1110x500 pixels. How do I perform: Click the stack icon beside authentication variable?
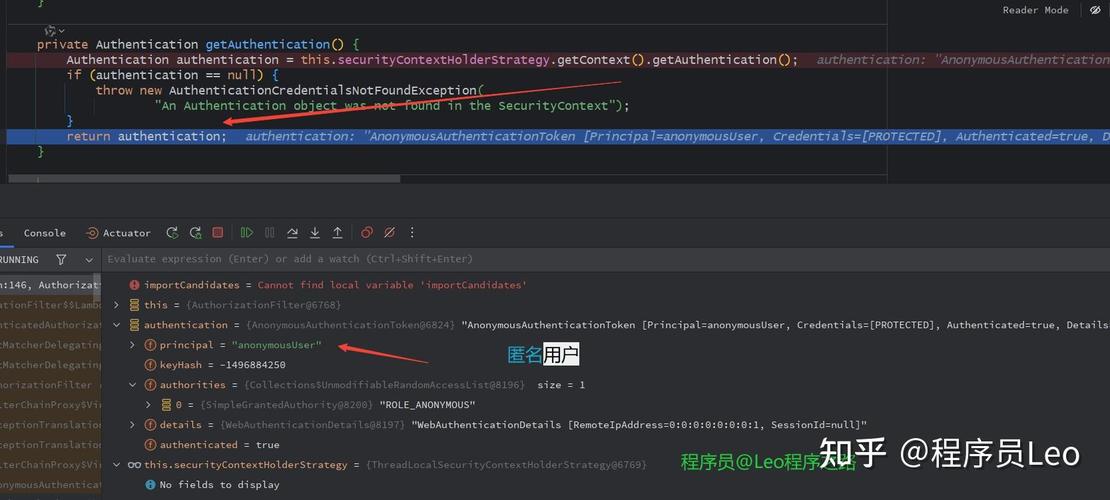pos(135,325)
